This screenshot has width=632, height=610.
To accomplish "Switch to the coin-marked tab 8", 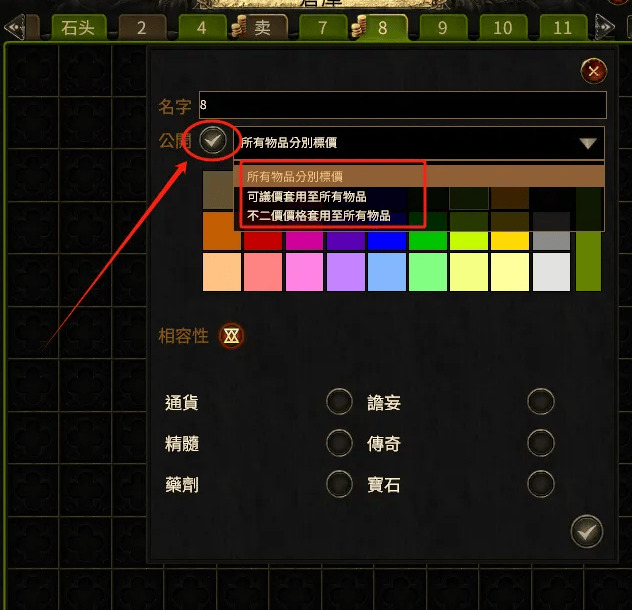I will click(380, 27).
